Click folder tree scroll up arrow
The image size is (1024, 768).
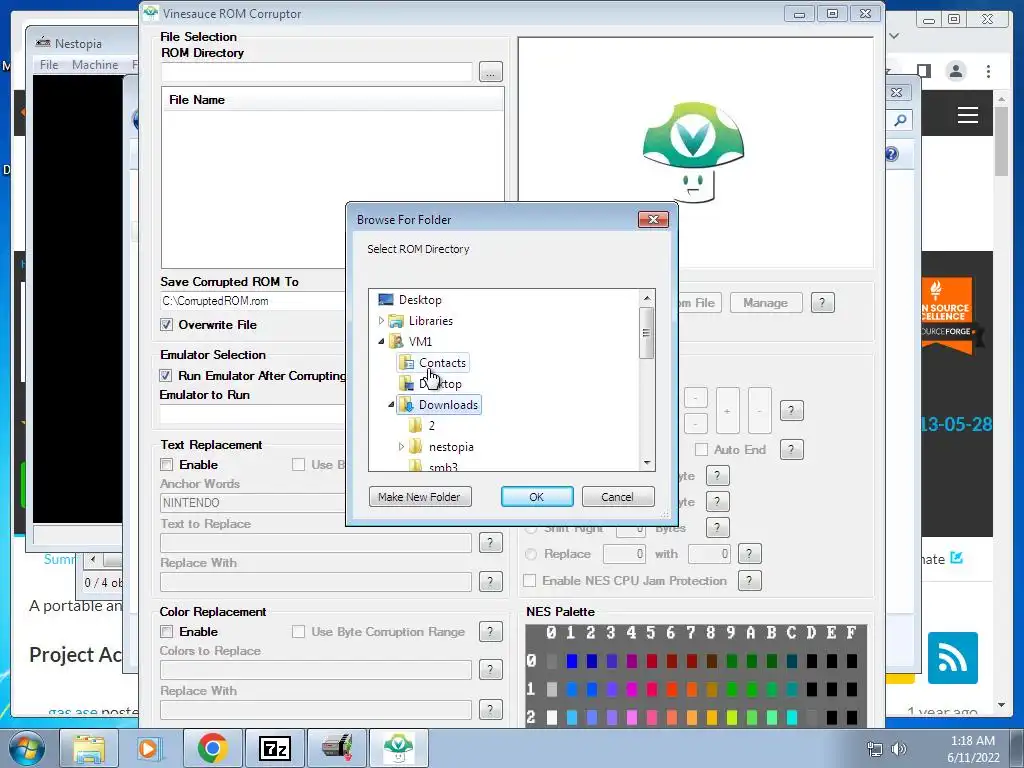point(647,298)
